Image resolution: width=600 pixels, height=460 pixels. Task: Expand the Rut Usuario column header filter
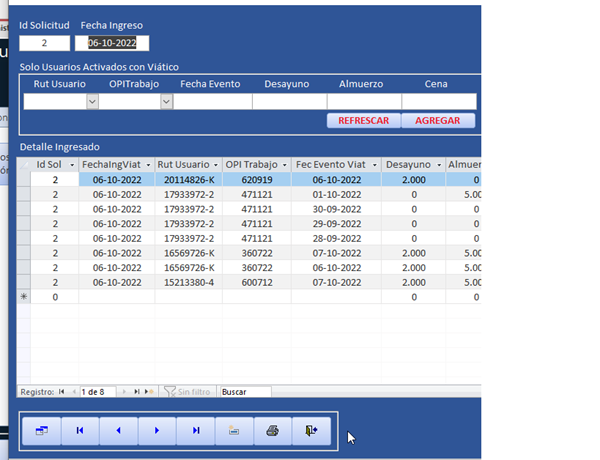point(214,164)
